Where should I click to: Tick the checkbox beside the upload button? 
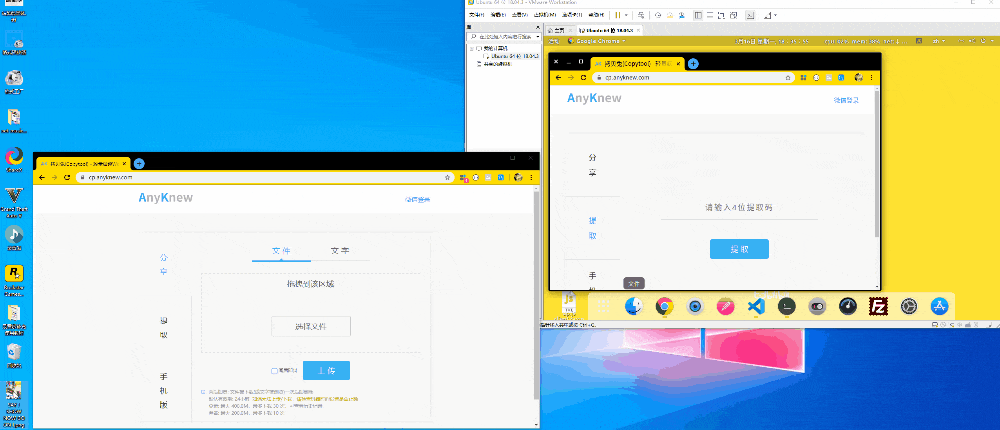pyautogui.click(x=274, y=371)
